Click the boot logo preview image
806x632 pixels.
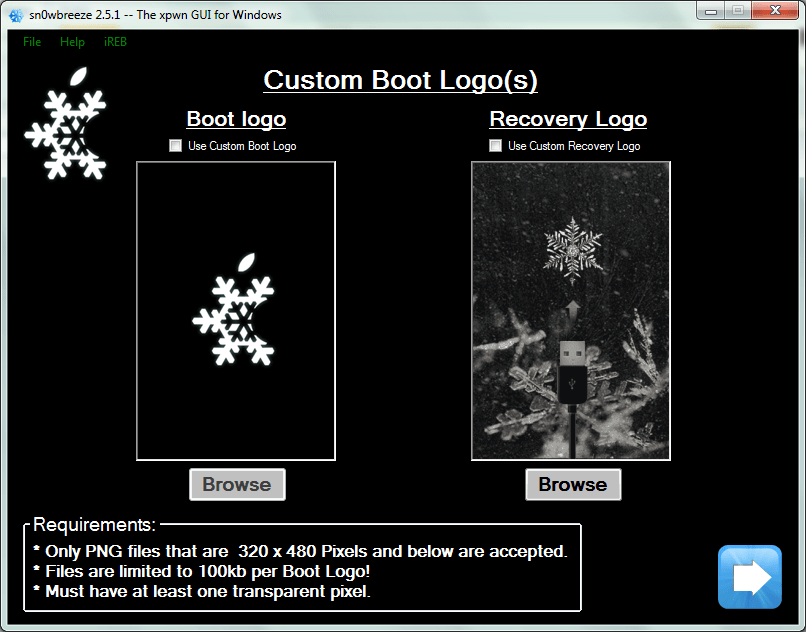236,311
